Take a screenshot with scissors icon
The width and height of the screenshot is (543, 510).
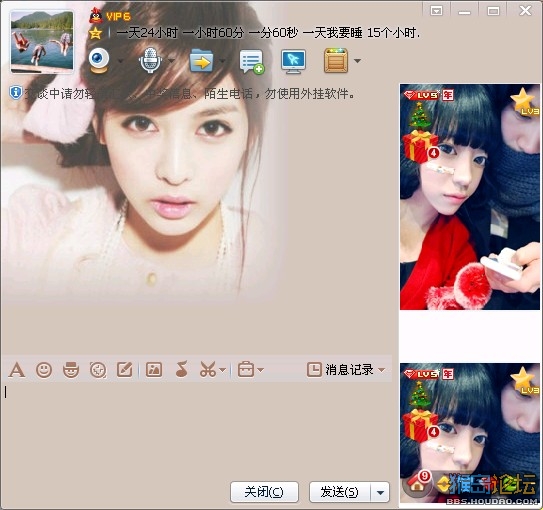[208, 369]
